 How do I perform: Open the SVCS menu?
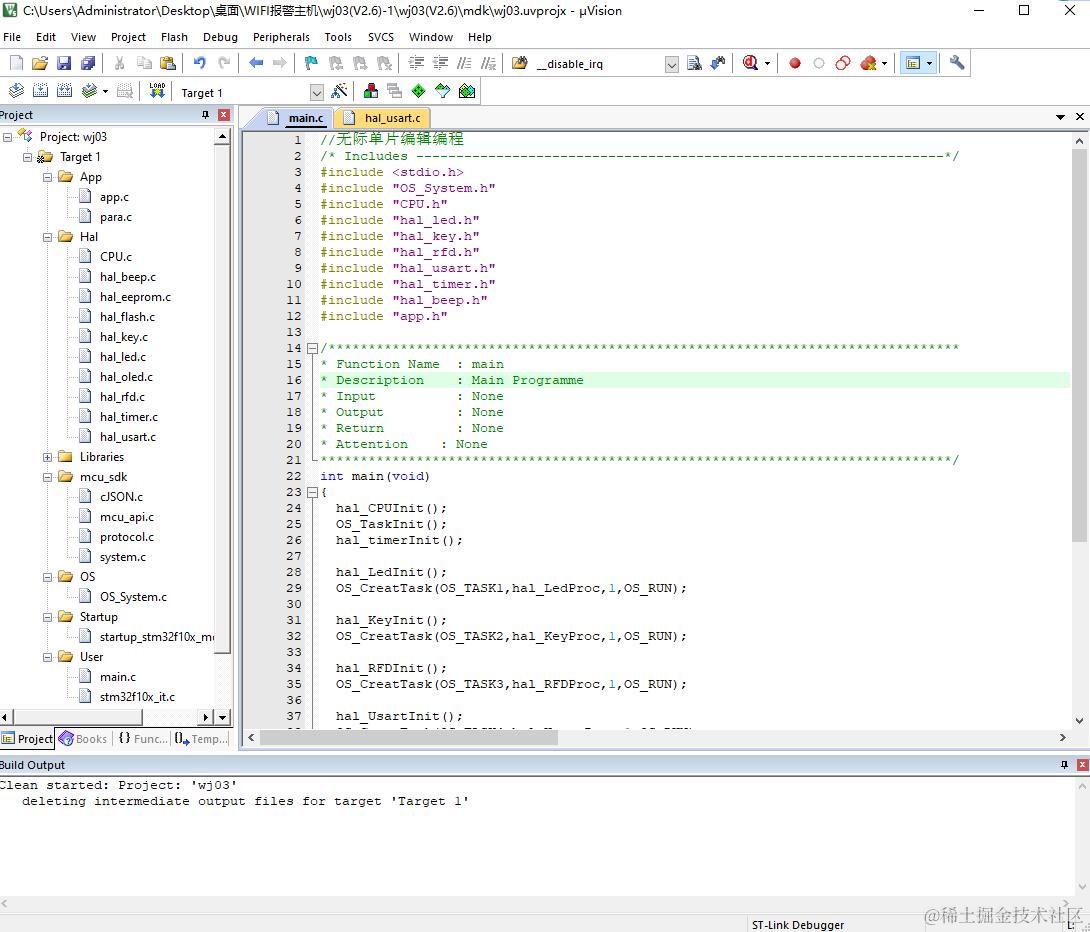(380, 37)
